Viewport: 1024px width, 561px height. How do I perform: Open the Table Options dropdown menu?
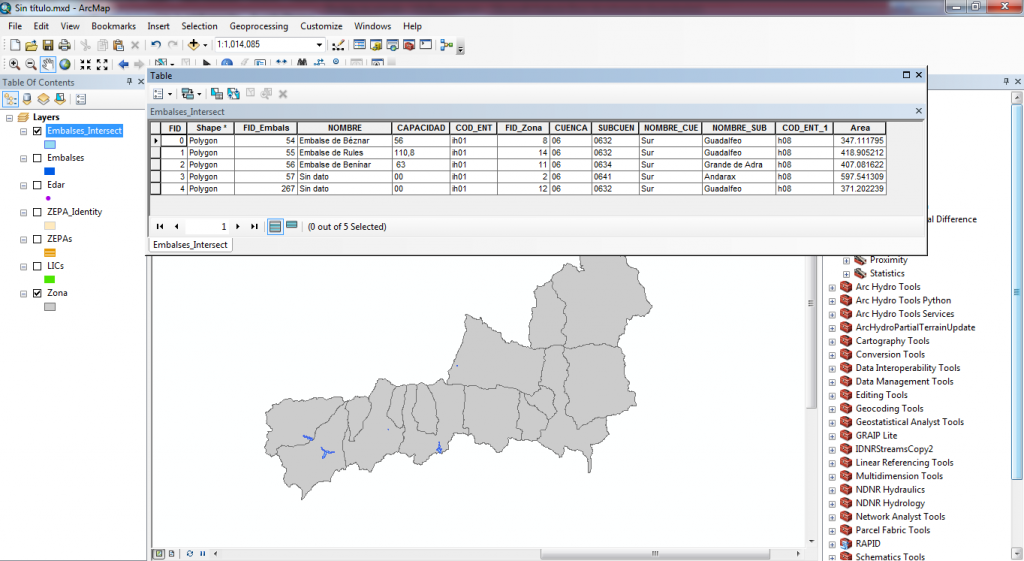[160, 94]
